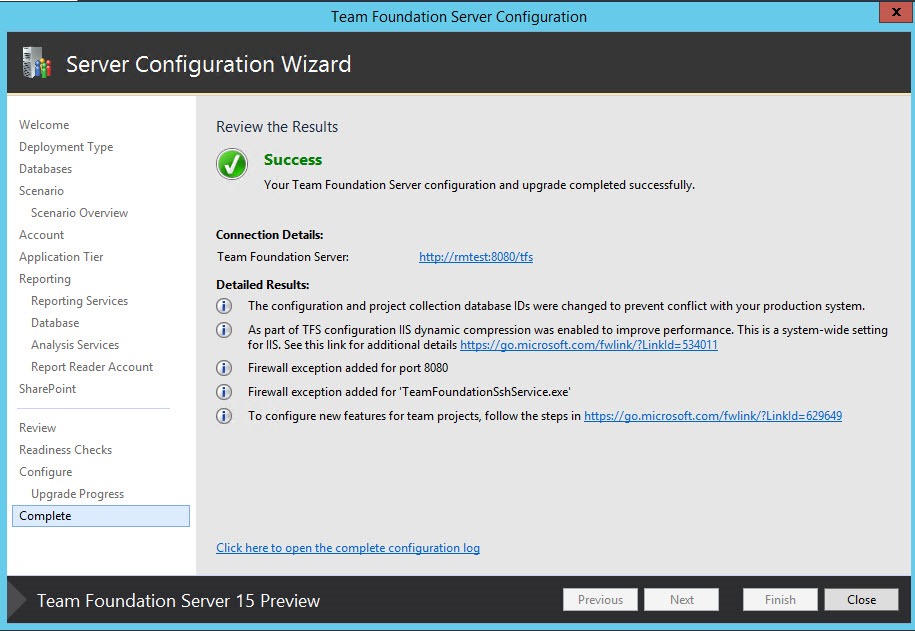The image size is (915, 631).
Task: Click the green Success heading text
Action: 293,159
